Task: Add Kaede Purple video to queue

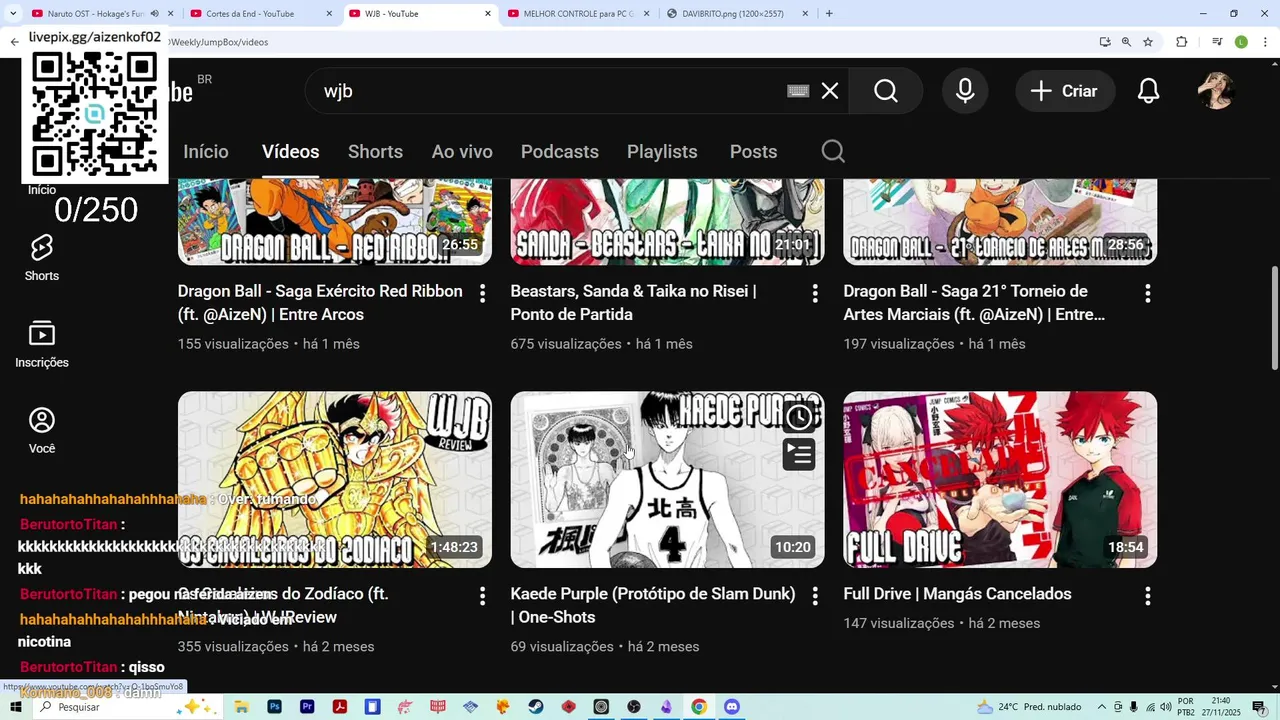Action: [x=798, y=454]
